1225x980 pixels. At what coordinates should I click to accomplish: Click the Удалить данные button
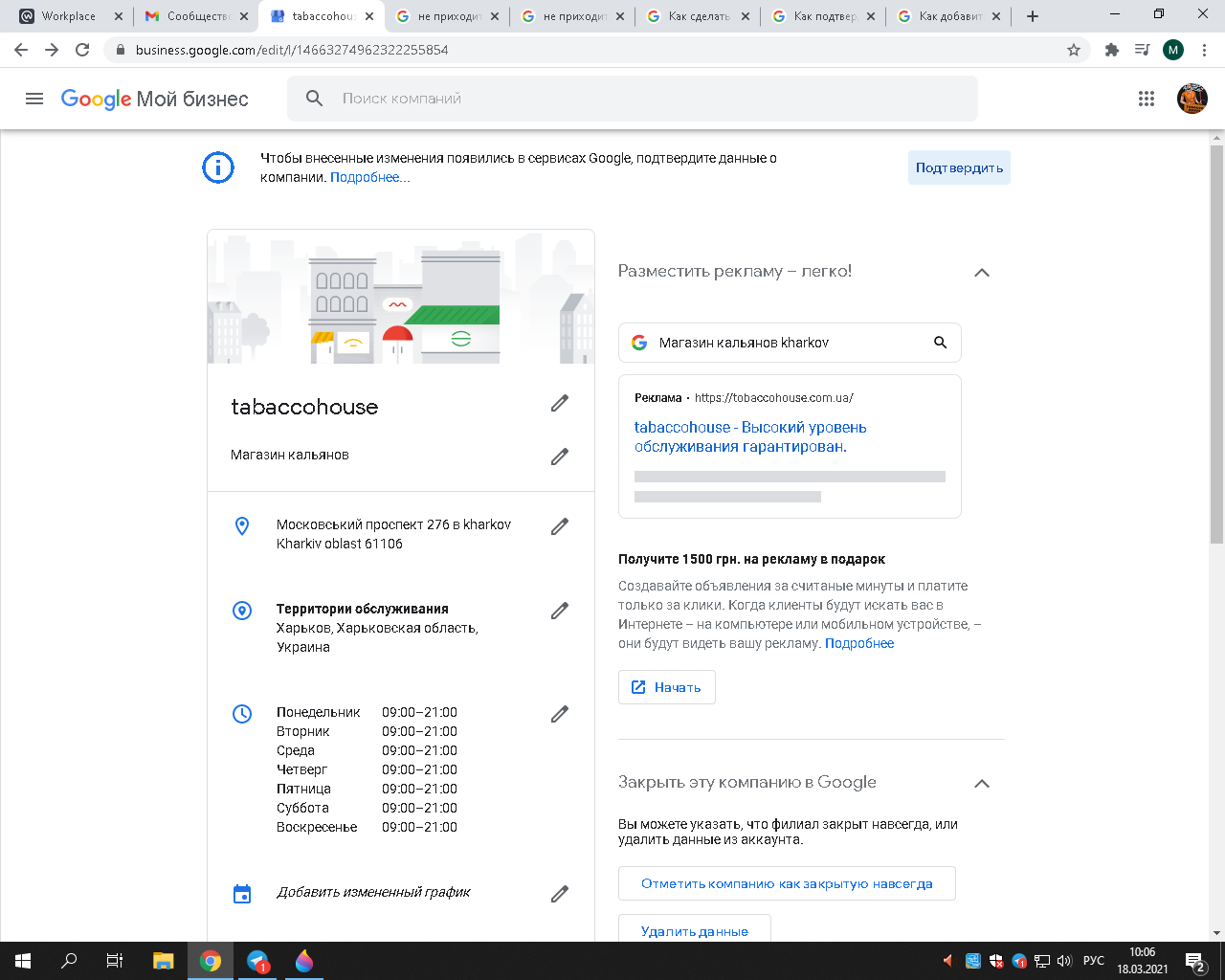click(695, 930)
